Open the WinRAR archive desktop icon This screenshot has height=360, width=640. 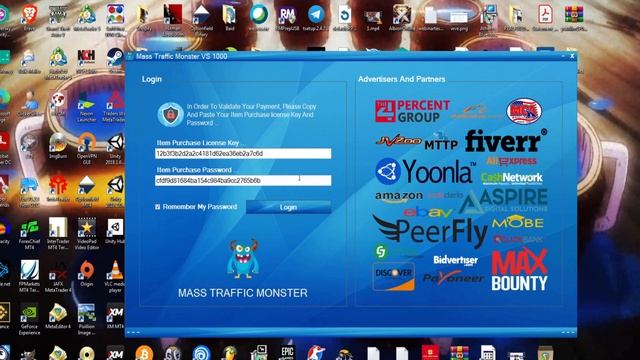[574, 17]
